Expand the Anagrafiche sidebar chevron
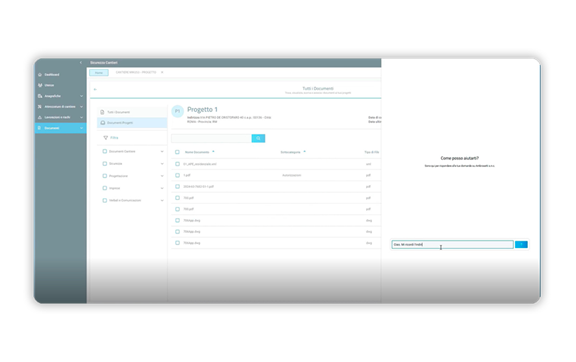 (81, 96)
